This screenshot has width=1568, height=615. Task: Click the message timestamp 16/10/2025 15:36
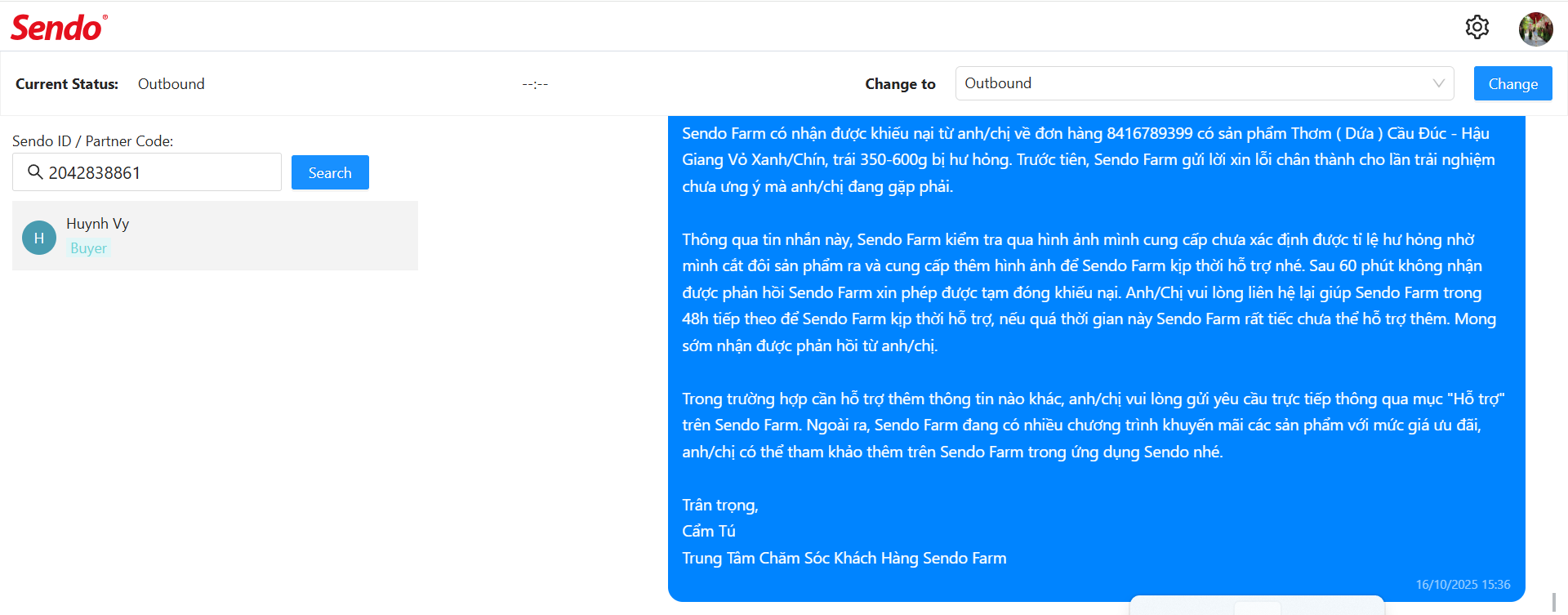click(x=1463, y=585)
